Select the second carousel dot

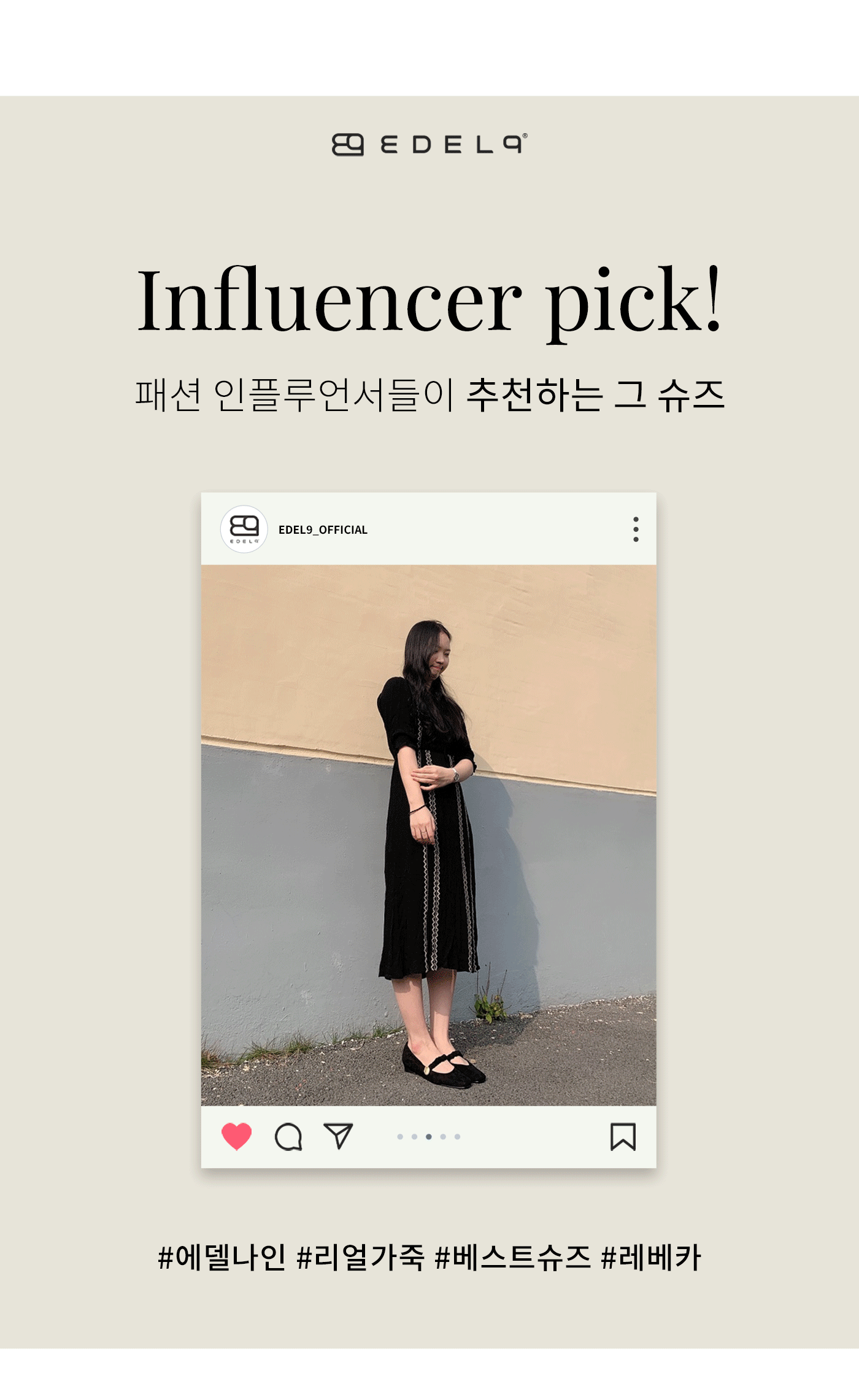[x=414, y=1137]
